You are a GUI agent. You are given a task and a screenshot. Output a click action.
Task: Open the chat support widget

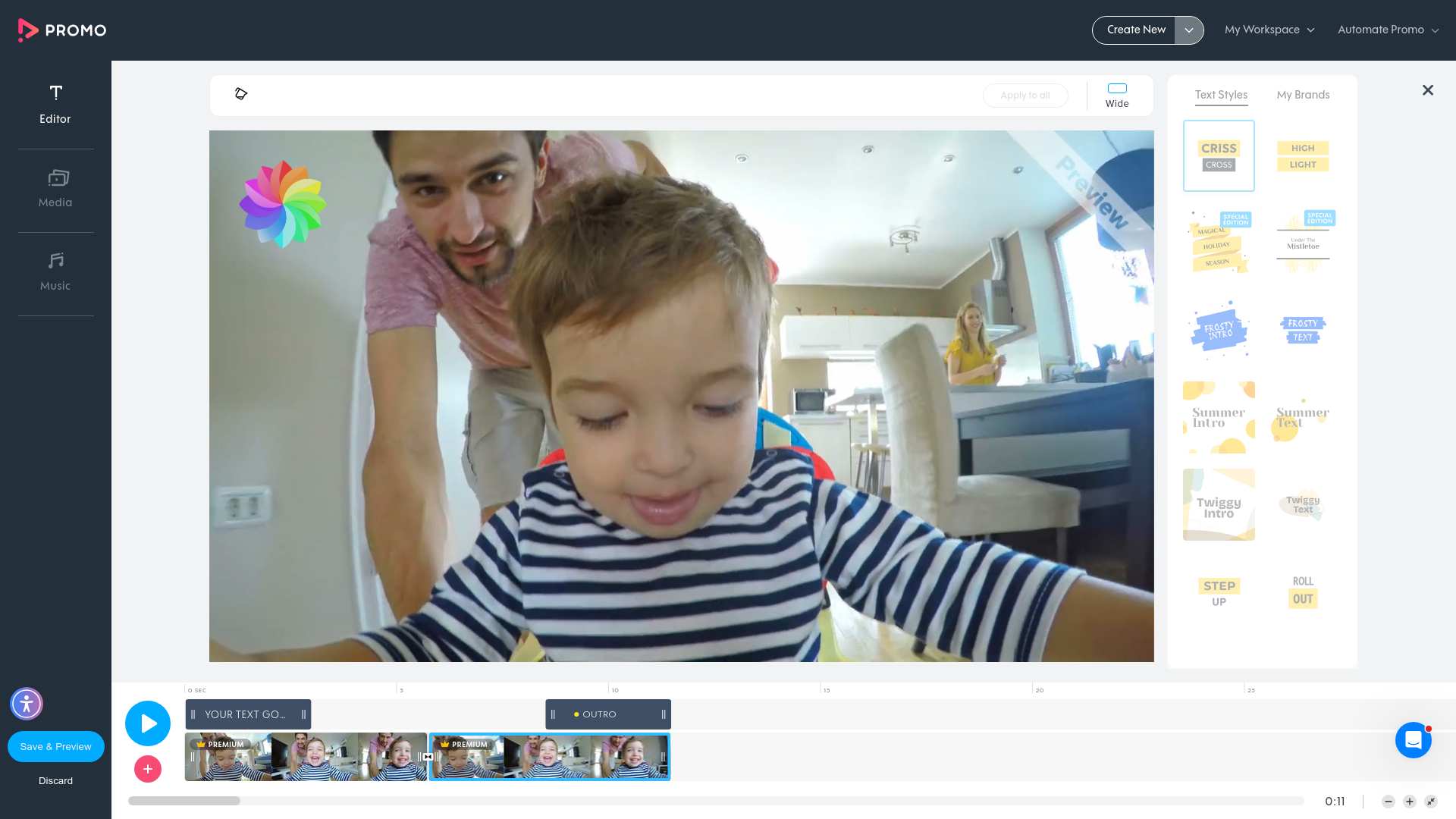[1414, 740]
